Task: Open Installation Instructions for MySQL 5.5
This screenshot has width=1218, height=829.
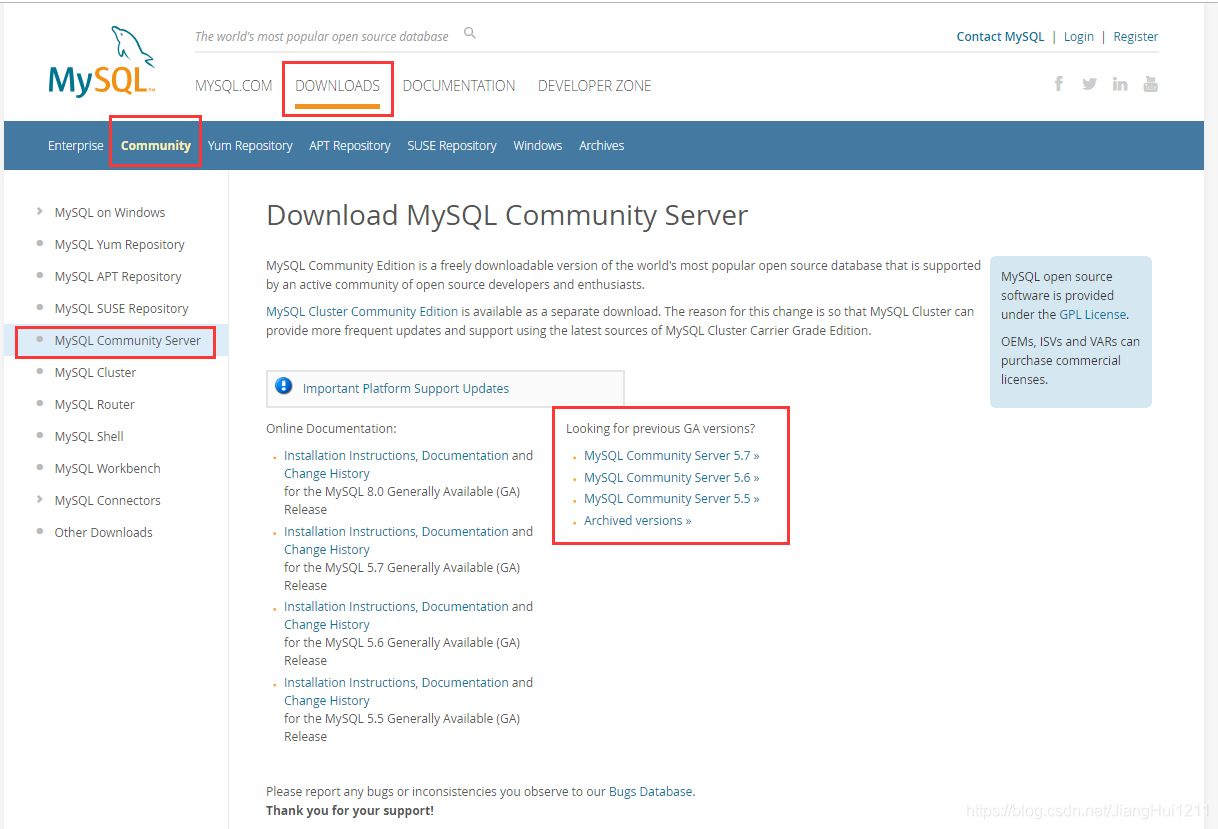Action: pyautogui.click(x=350, y=683)
